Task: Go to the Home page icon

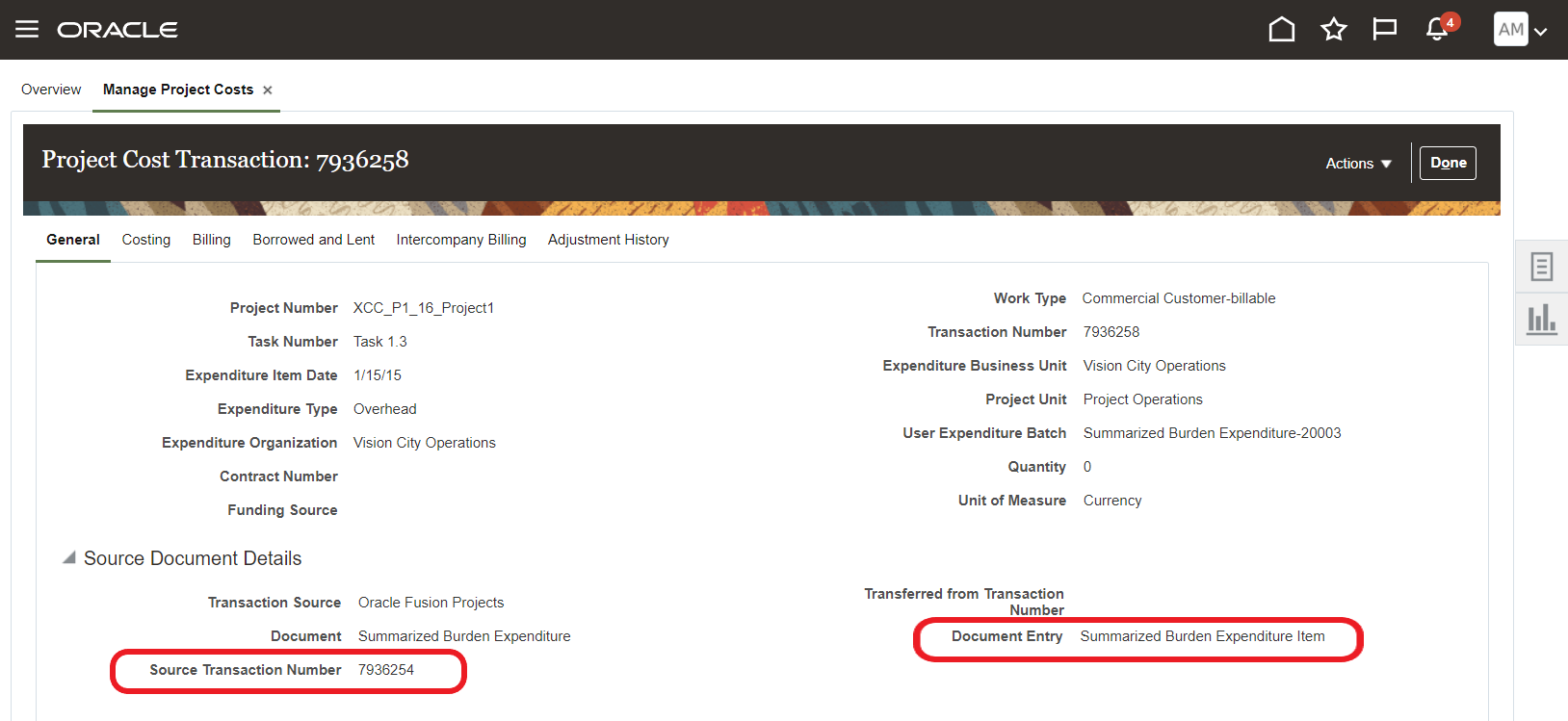Action: coord(1282,30)
